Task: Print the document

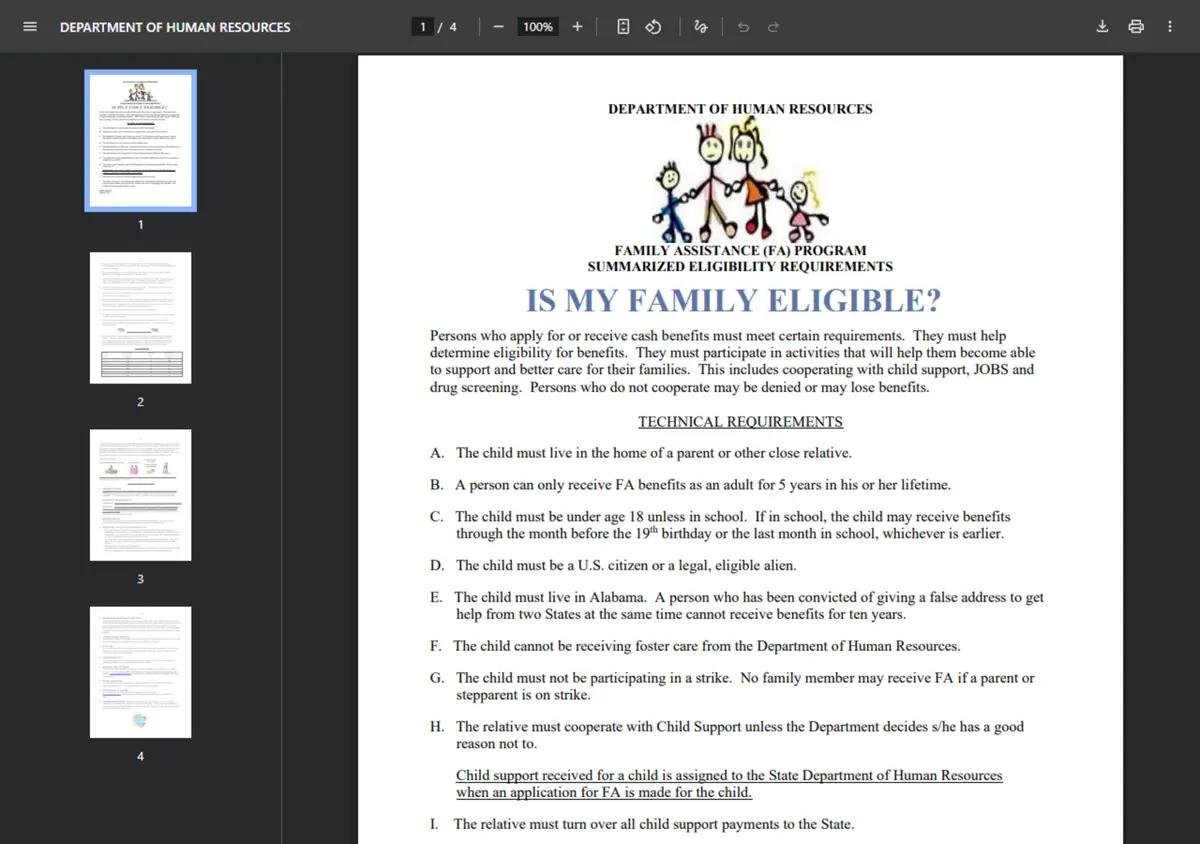Action: pyautogui.click(x=1136, y=27)
